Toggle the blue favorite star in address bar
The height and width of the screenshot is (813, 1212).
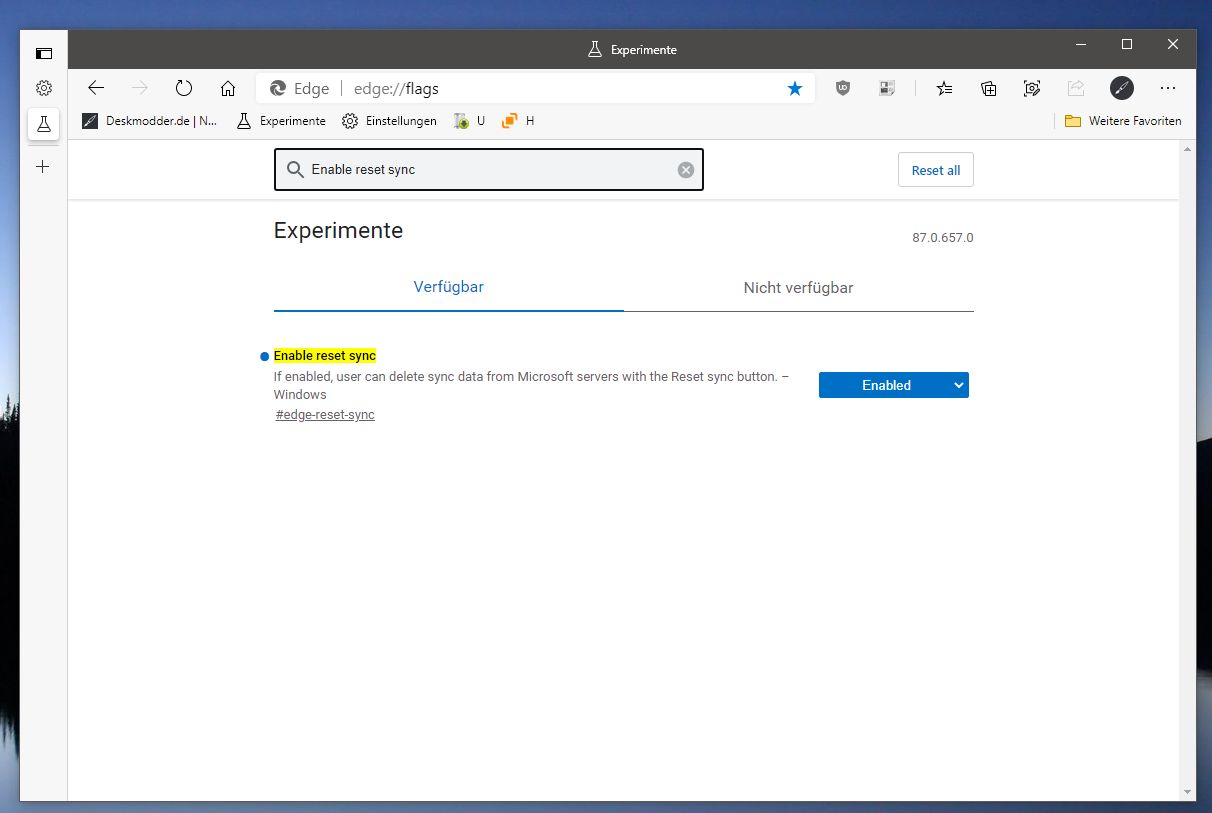(795, 88)
